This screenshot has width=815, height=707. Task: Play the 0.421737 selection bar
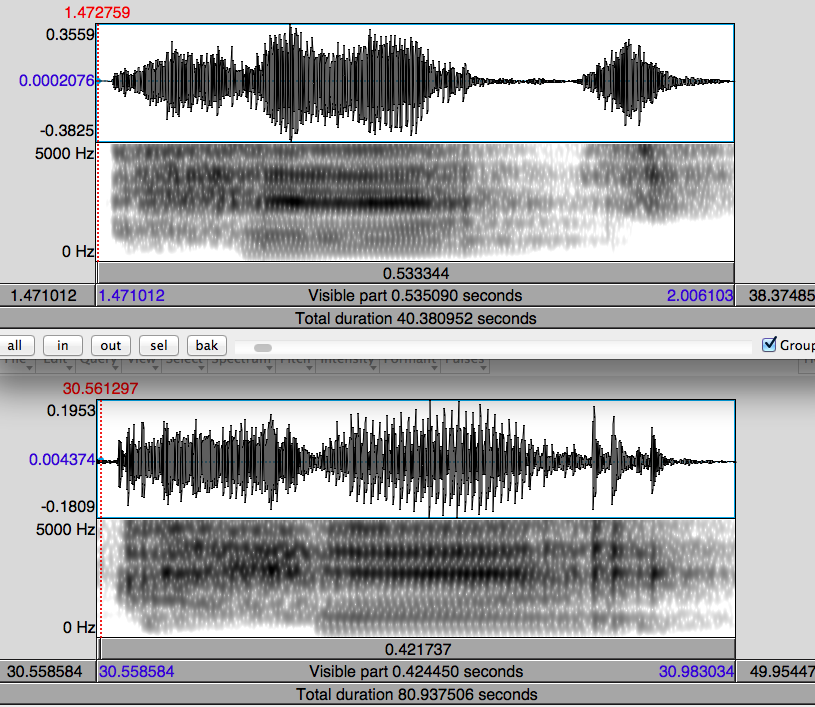(x=415, y=649)
